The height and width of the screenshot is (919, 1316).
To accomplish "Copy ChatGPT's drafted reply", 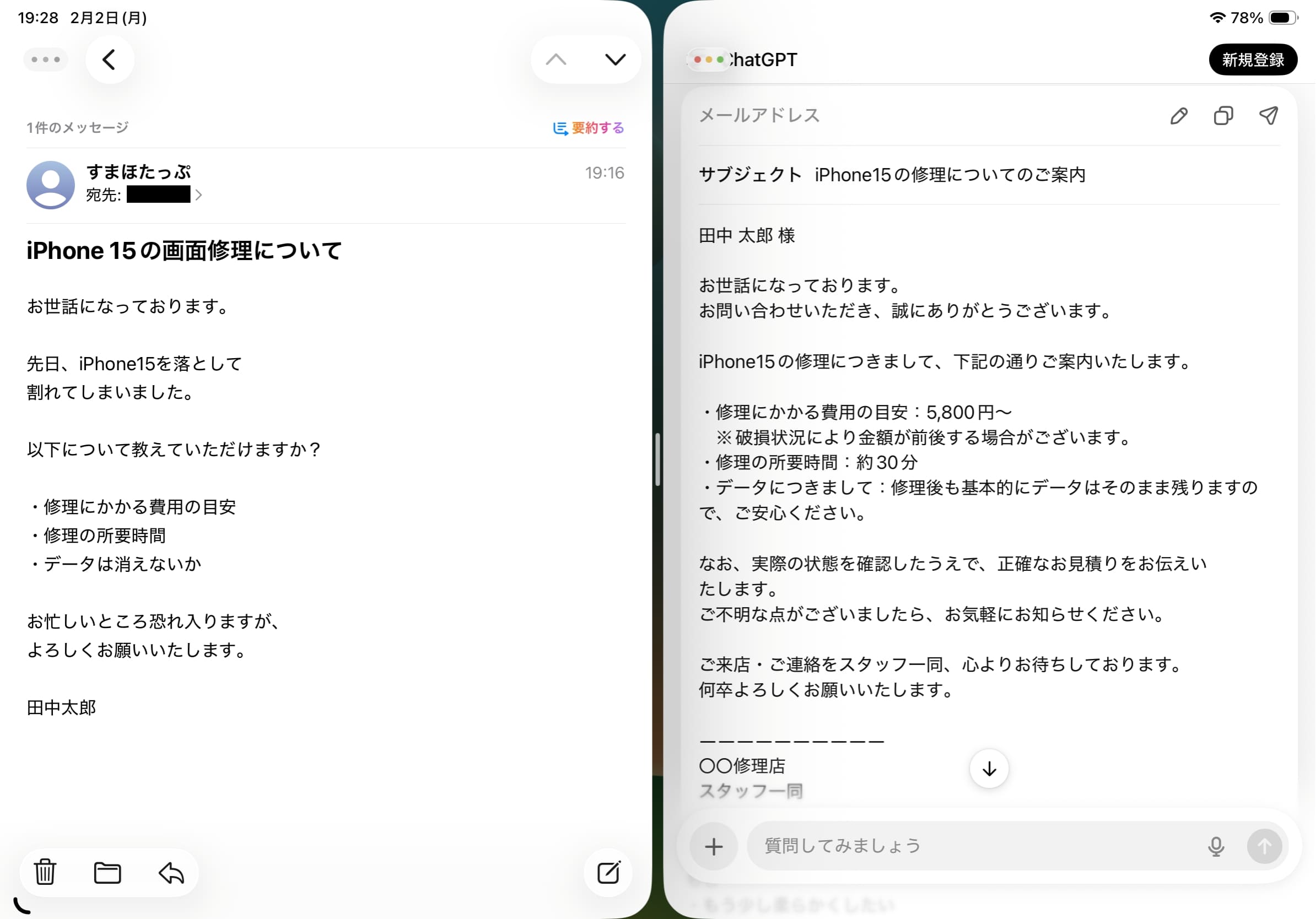I will pyautogui.click(x=1223, y=116).
